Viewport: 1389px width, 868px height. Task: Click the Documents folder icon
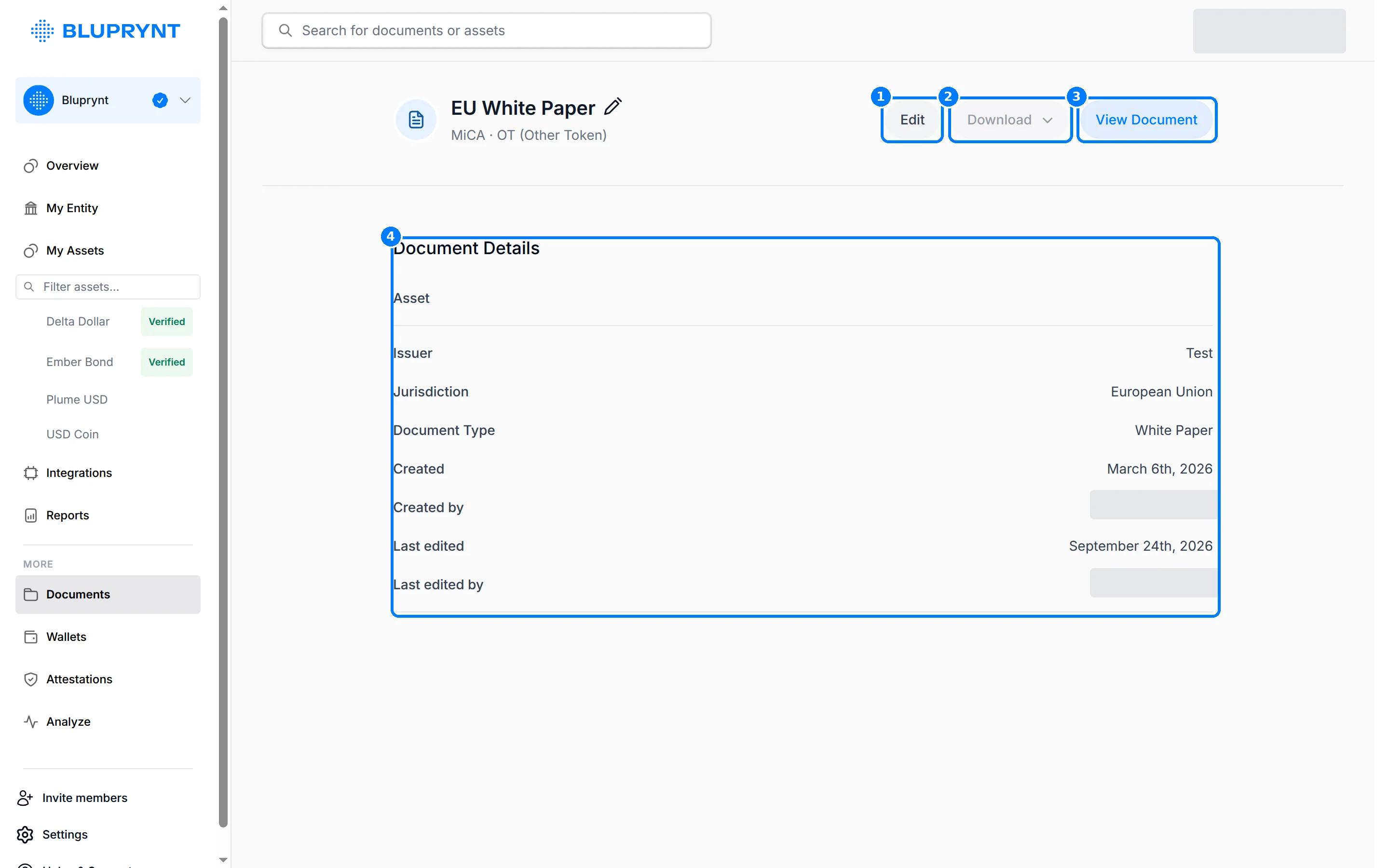[x=31, y=595]
